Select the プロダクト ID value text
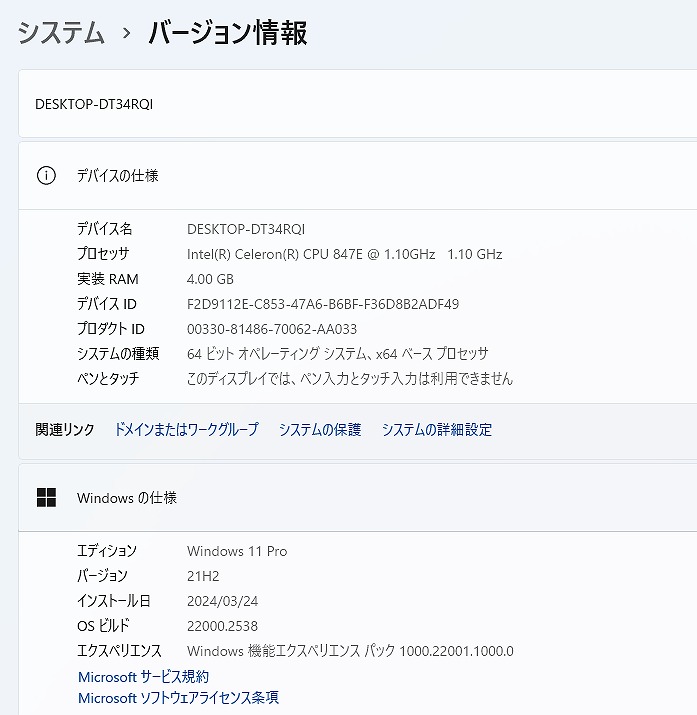 (x=272, y=329)
